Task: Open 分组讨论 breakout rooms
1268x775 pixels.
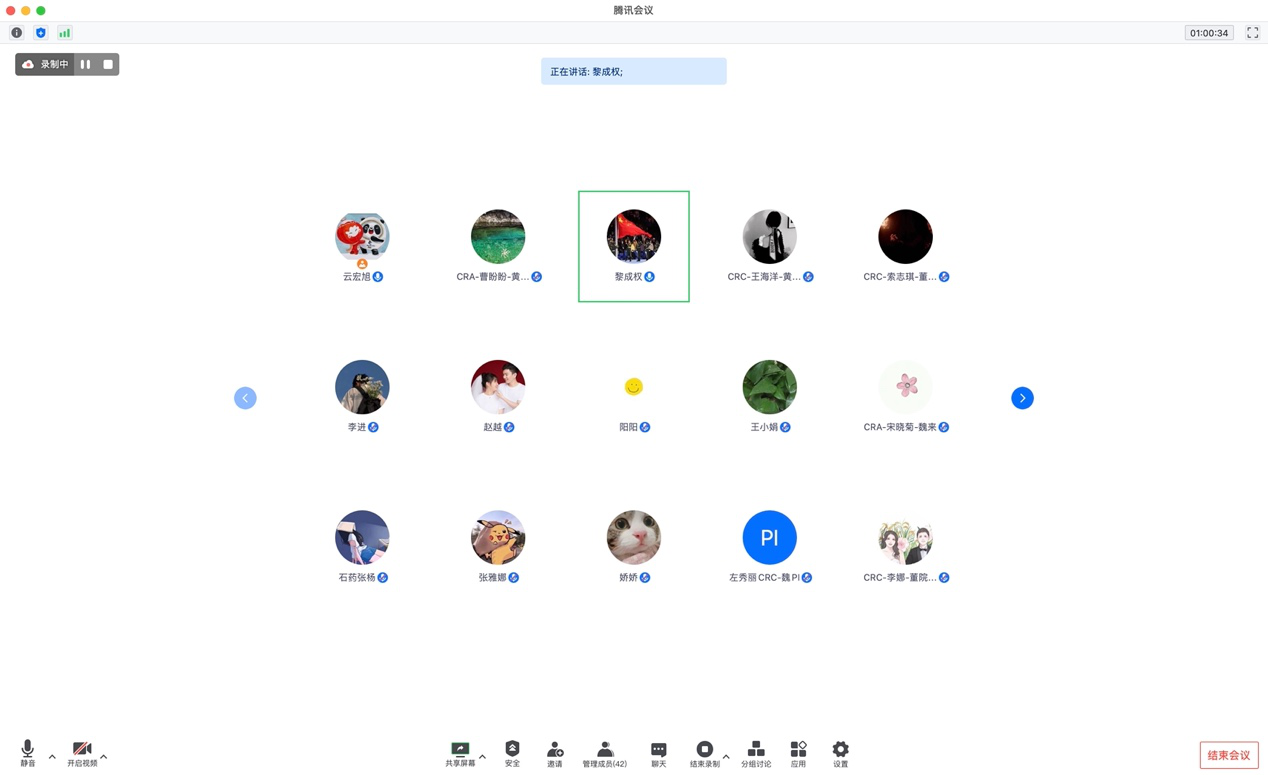Action: pyautogui.click(x=756, y=753)
